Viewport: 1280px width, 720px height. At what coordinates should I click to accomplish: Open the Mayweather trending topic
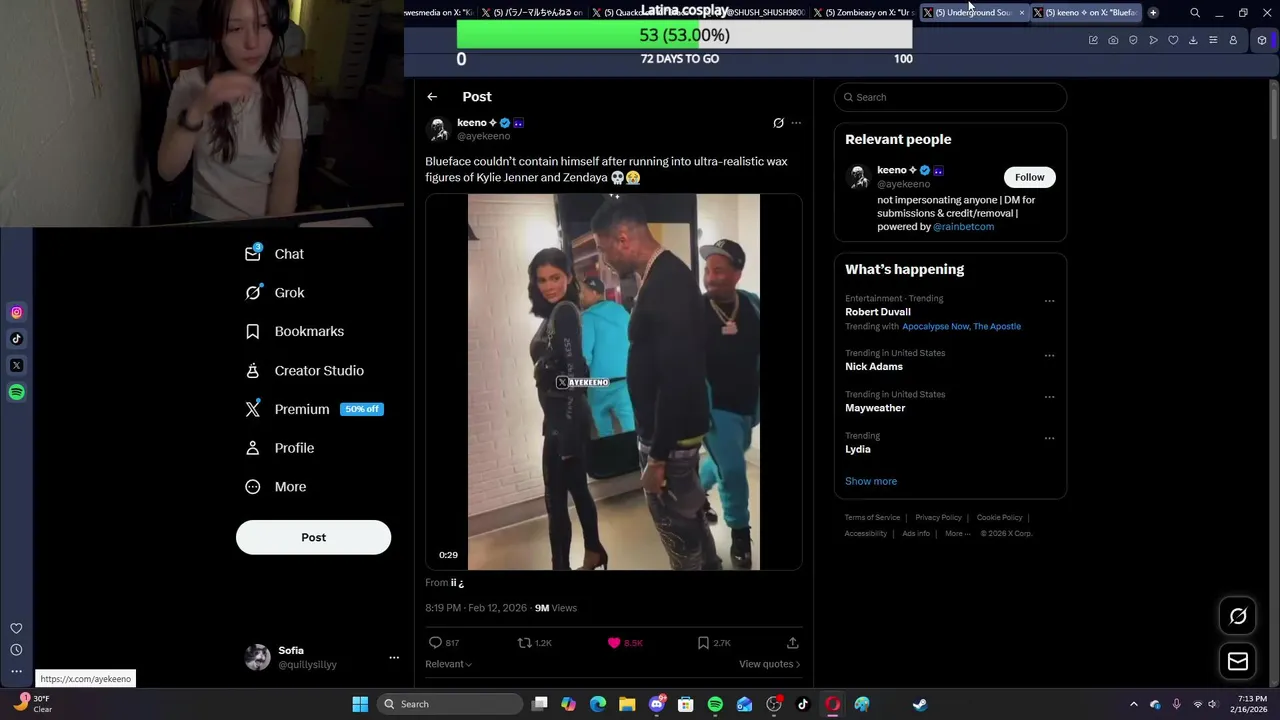(875, 408)
